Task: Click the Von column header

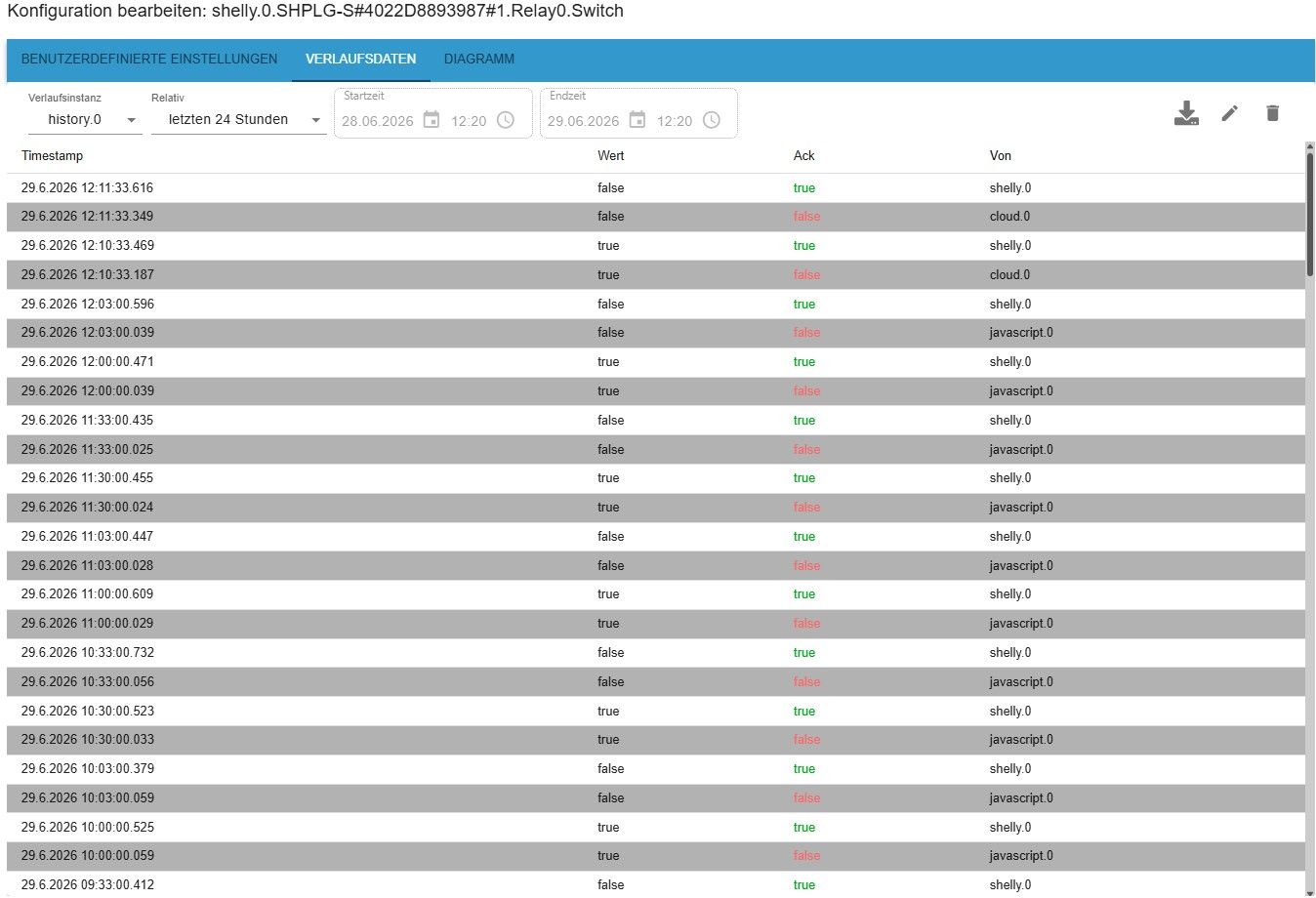Action: [1001, 156]
